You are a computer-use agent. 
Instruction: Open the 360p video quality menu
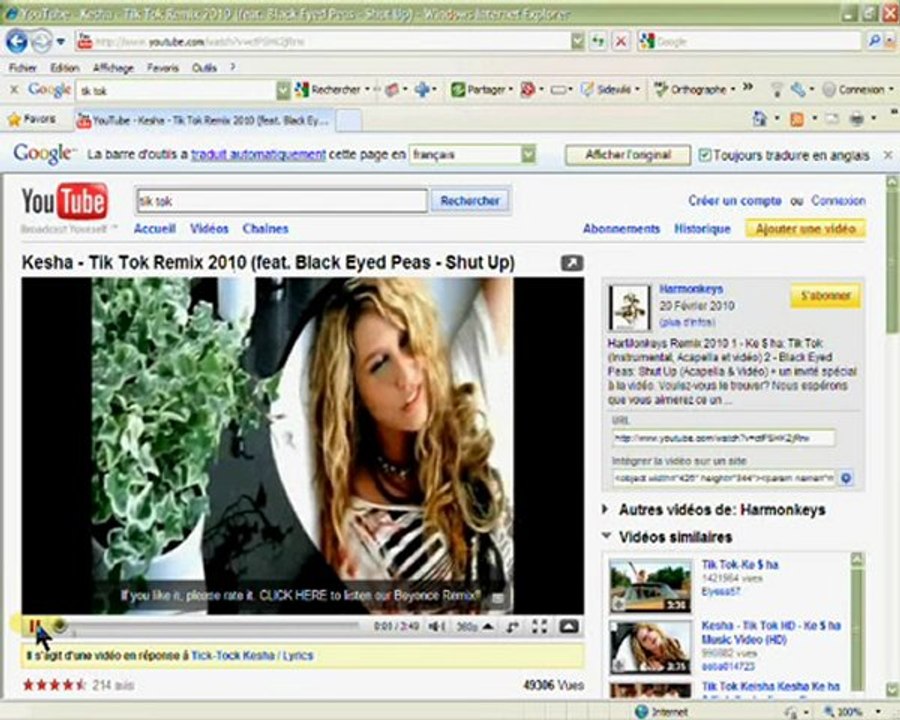(x=474, y=626)
